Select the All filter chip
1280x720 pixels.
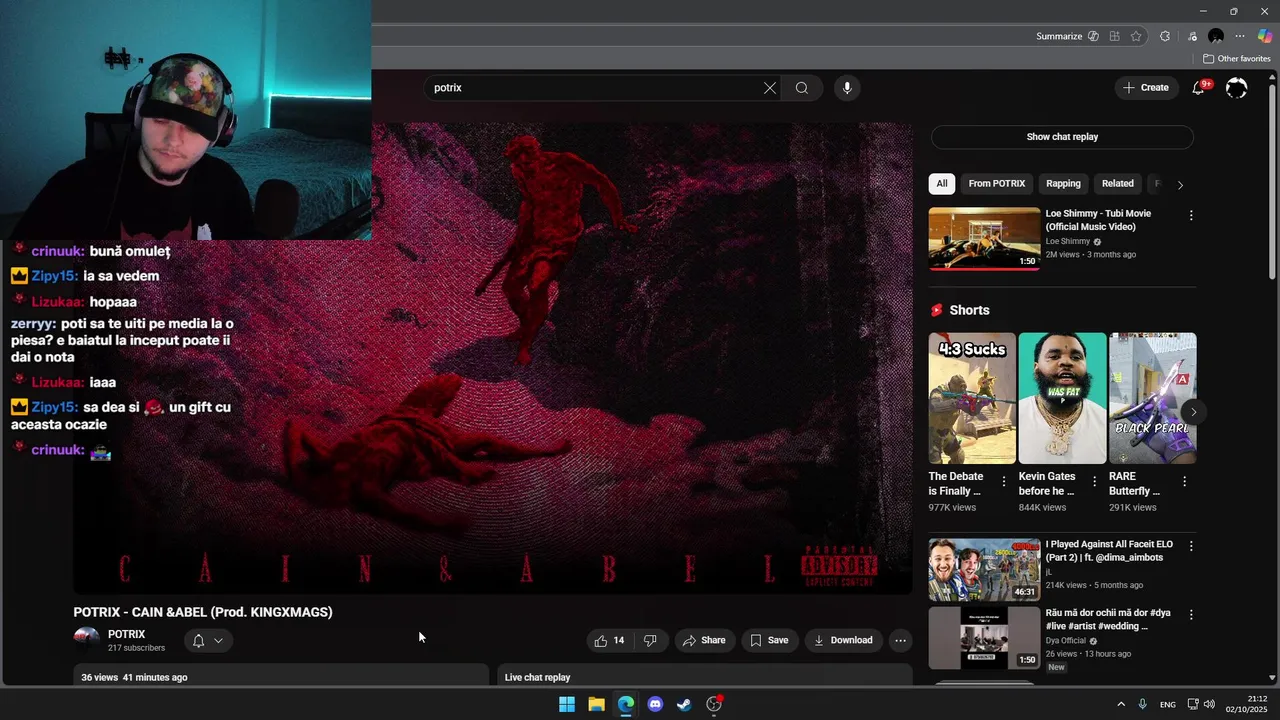click(x=941, y=184)
